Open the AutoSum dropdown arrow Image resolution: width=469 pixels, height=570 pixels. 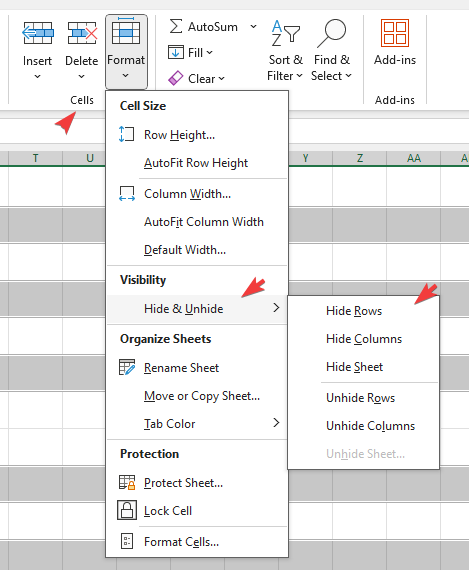coord(253,27)
